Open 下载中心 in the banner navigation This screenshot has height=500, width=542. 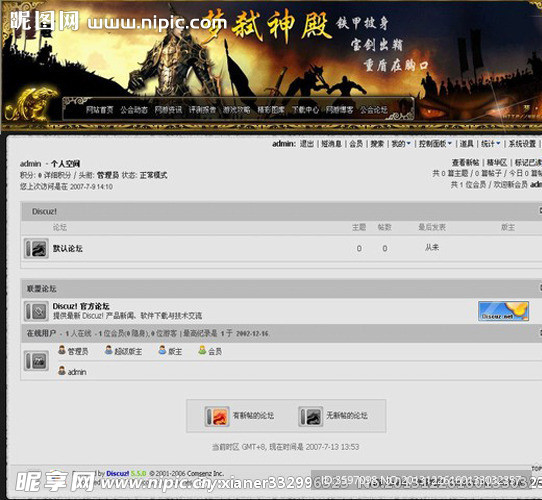(x=305, y=110)
